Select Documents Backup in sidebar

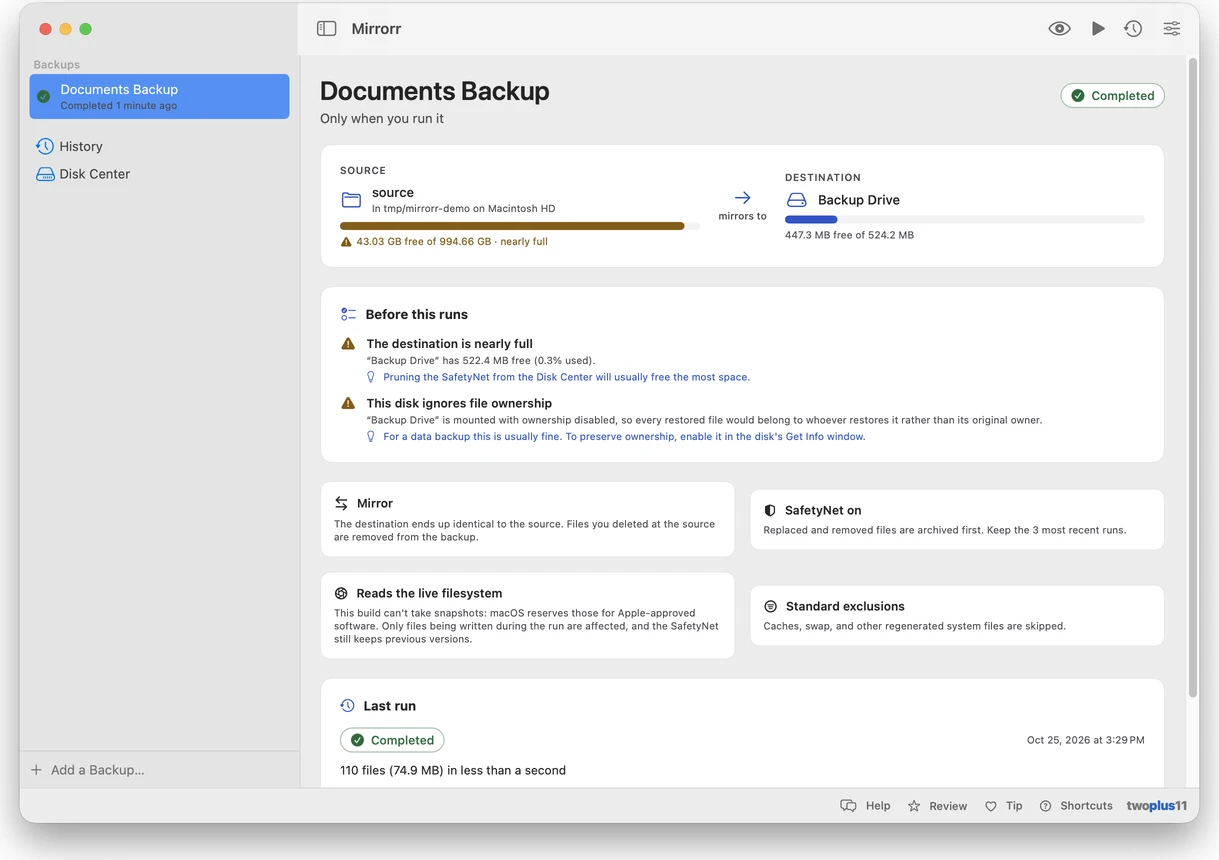coord(159,96)
